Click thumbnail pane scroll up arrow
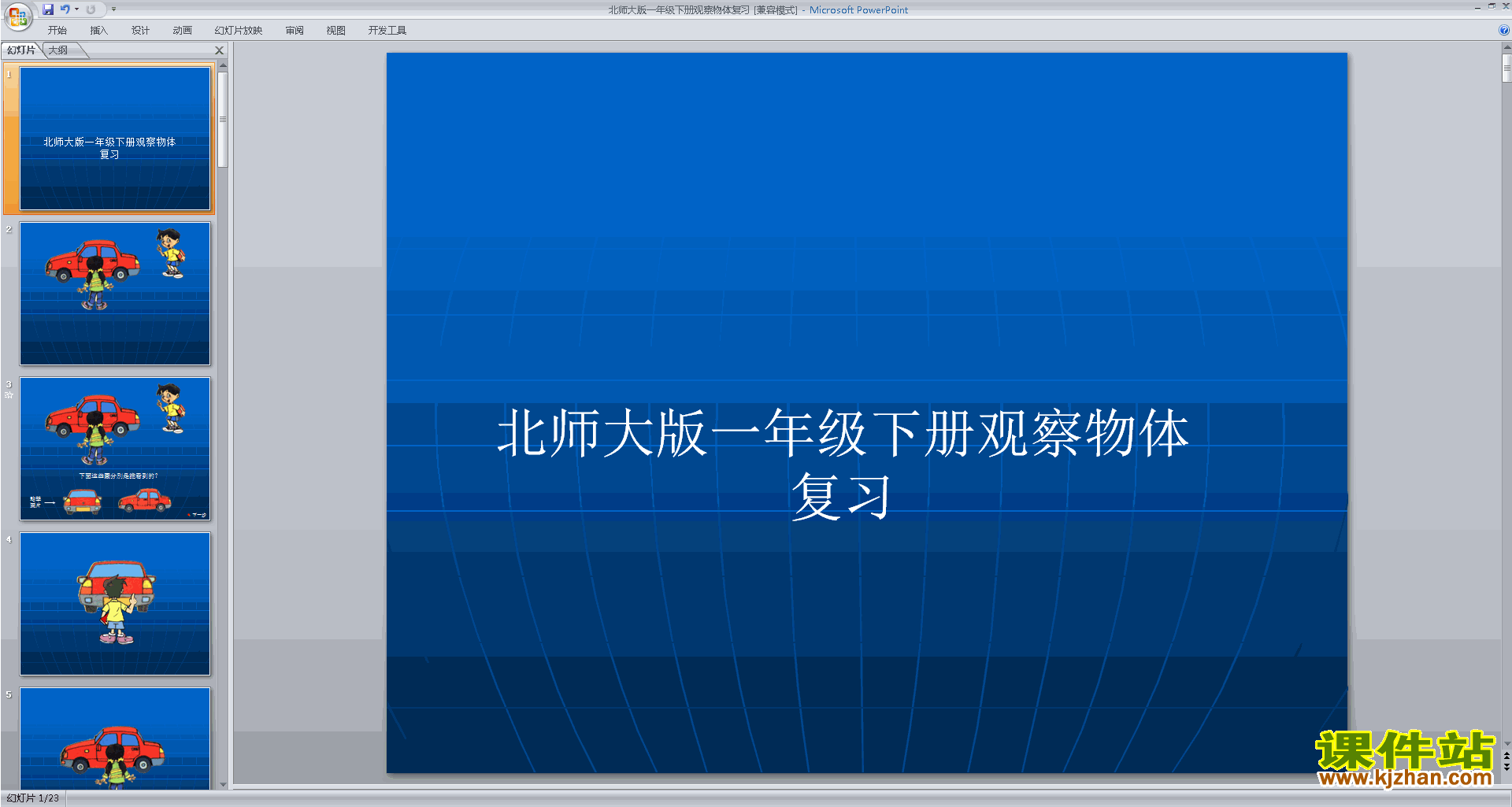The height and width of the screenshot is (807, 1512). 223,66
